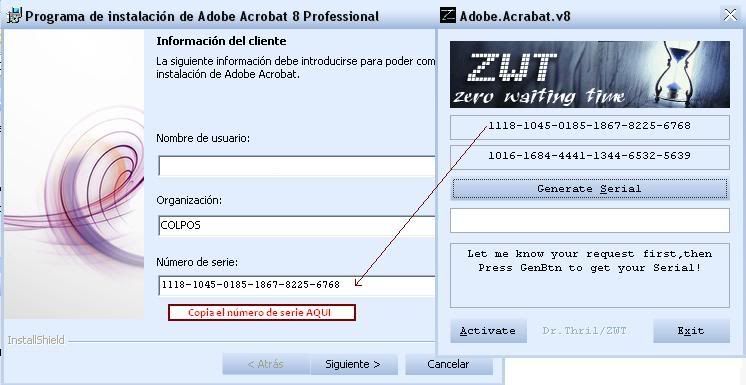Click the Adobe swirl artwork in the installer
746x385 pixels.
74,174
